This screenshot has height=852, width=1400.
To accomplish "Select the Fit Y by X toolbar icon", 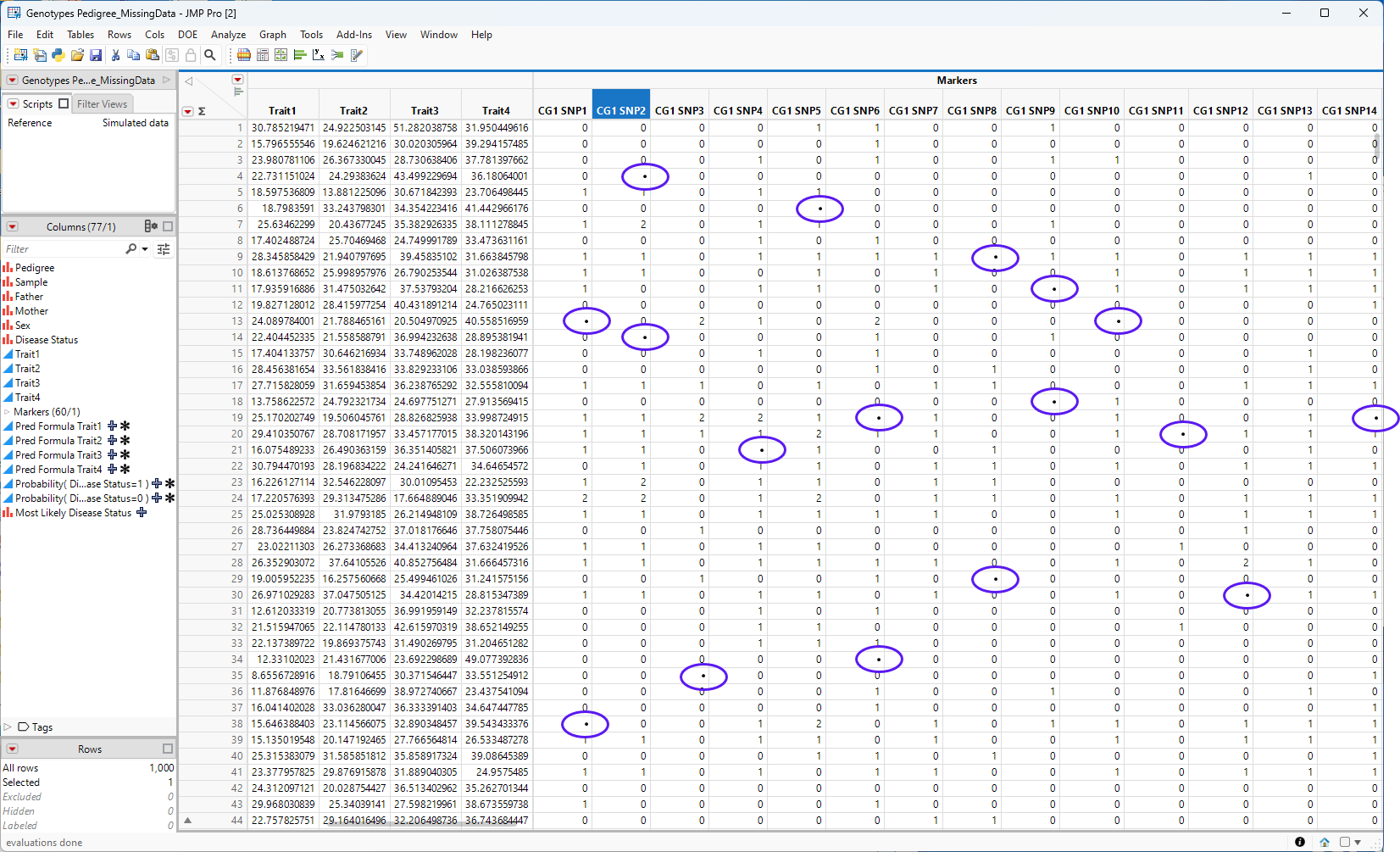I will (318, 55).
